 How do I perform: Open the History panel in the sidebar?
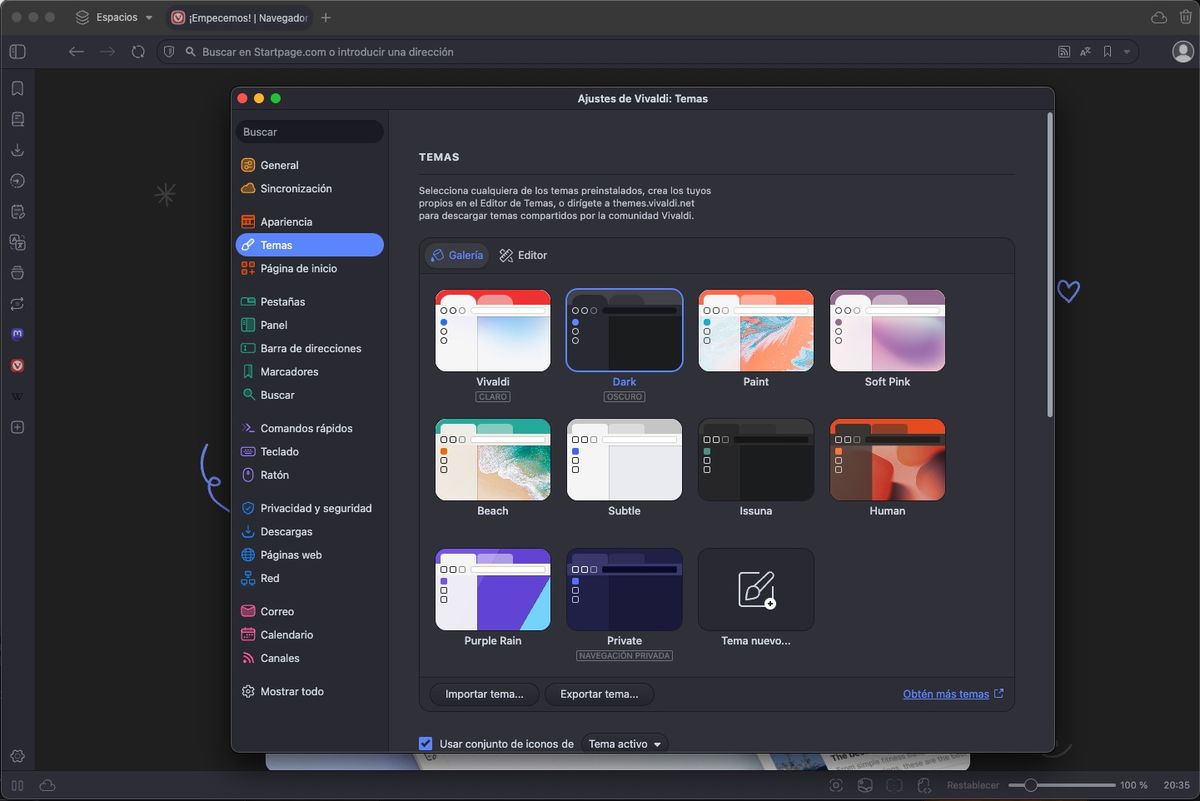click(17, 181)
